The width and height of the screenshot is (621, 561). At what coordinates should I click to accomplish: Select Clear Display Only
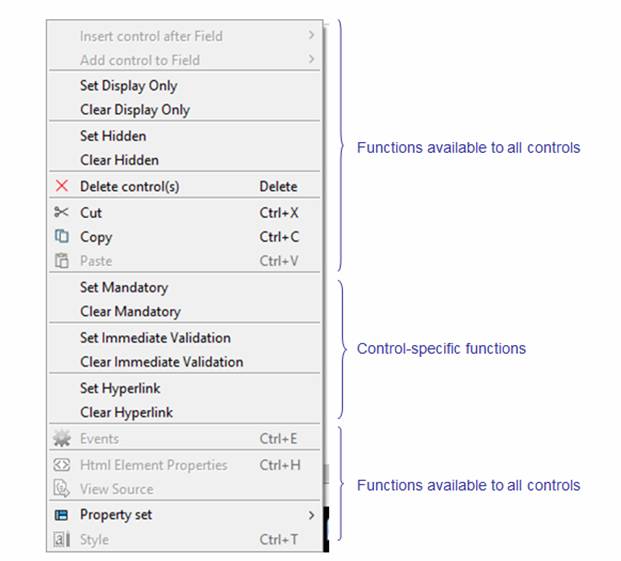(x=134, y=110)
